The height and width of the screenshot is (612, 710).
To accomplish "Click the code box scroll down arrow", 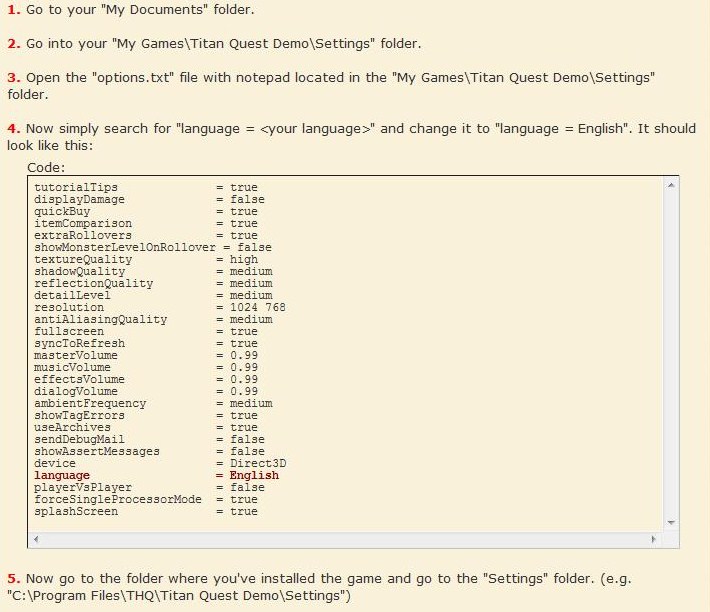I will [671, 523].
